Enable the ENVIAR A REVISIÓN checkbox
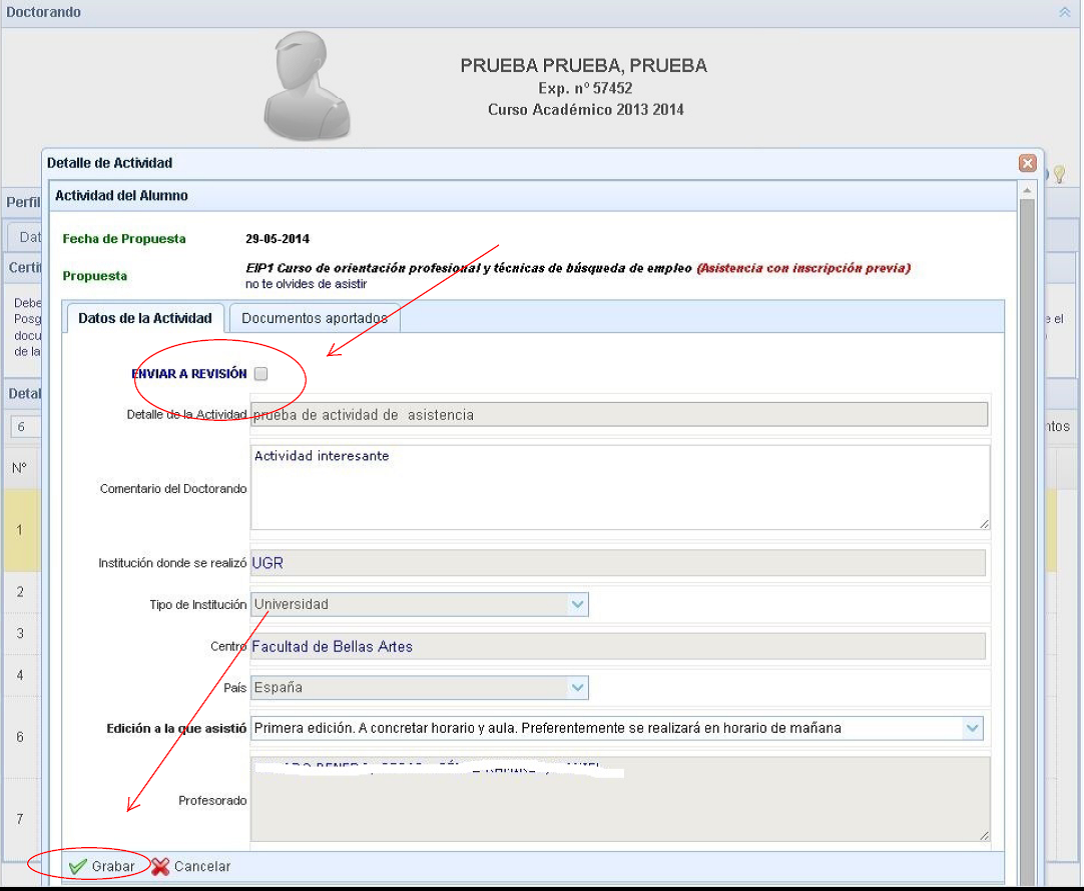This screenshot has height=891, width=1084. pos(261,374)
